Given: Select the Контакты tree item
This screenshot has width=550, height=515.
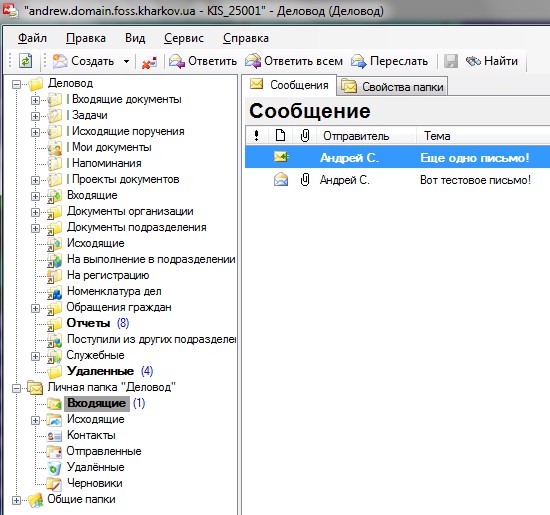Looking at the screenshot, I should pyautogui.click(x=91, y=435).
